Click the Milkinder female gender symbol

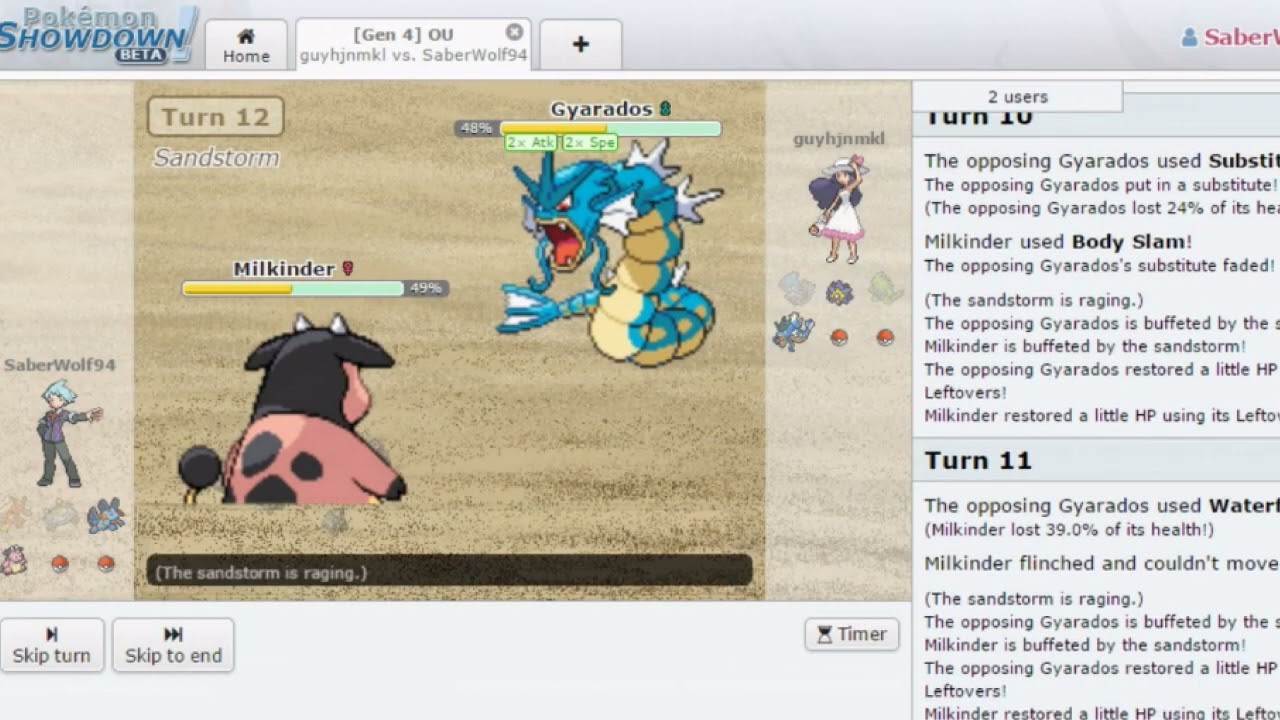pyautogui.click(x=348, y=269)
